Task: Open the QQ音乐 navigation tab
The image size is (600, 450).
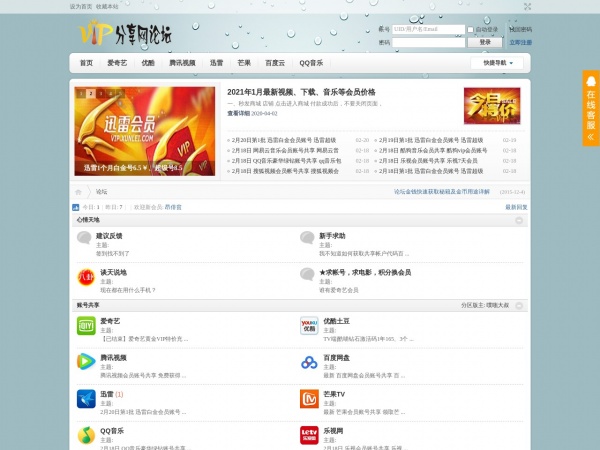Action: 311,63
